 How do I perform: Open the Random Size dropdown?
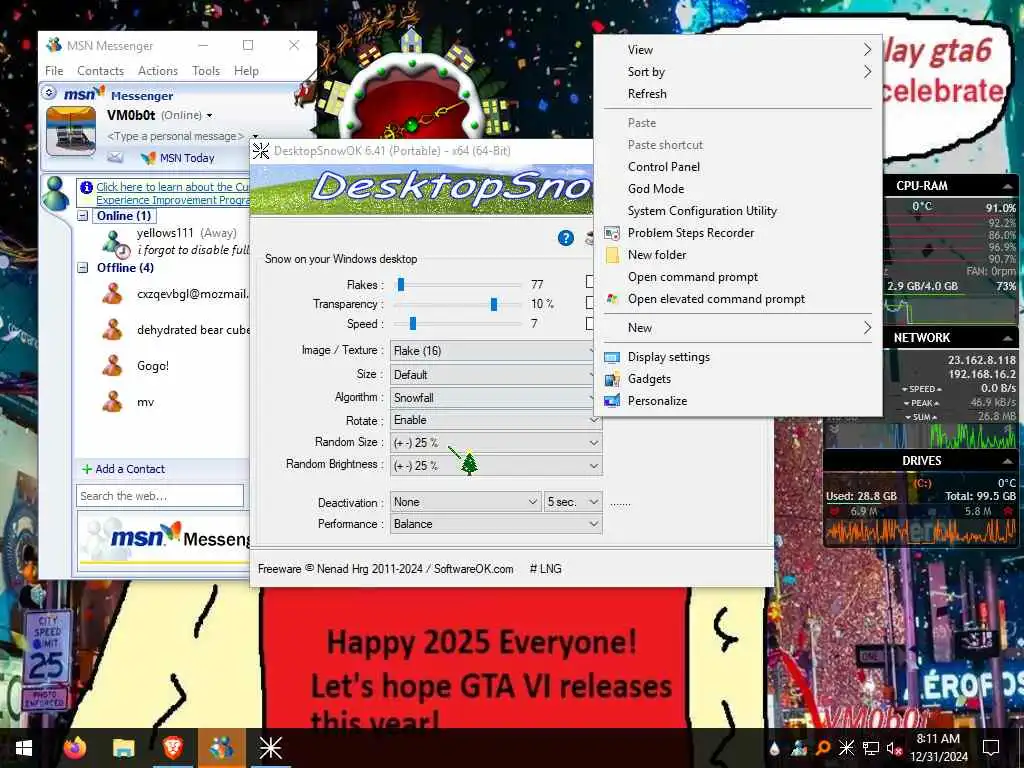point(496,443)
